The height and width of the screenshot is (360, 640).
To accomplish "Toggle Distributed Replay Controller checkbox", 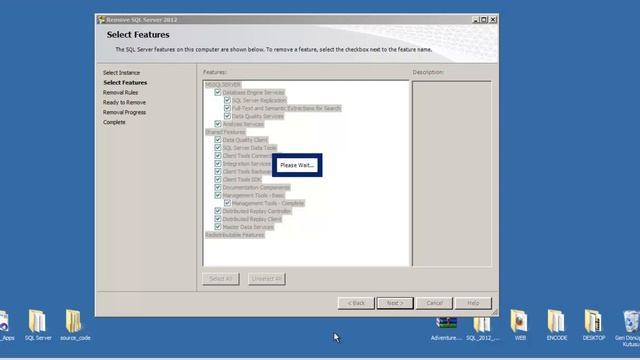I will pos(218,211).
